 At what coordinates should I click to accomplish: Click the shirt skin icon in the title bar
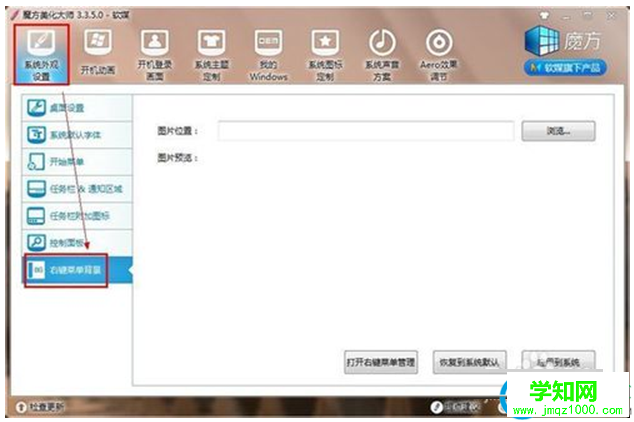pos(544,16)
